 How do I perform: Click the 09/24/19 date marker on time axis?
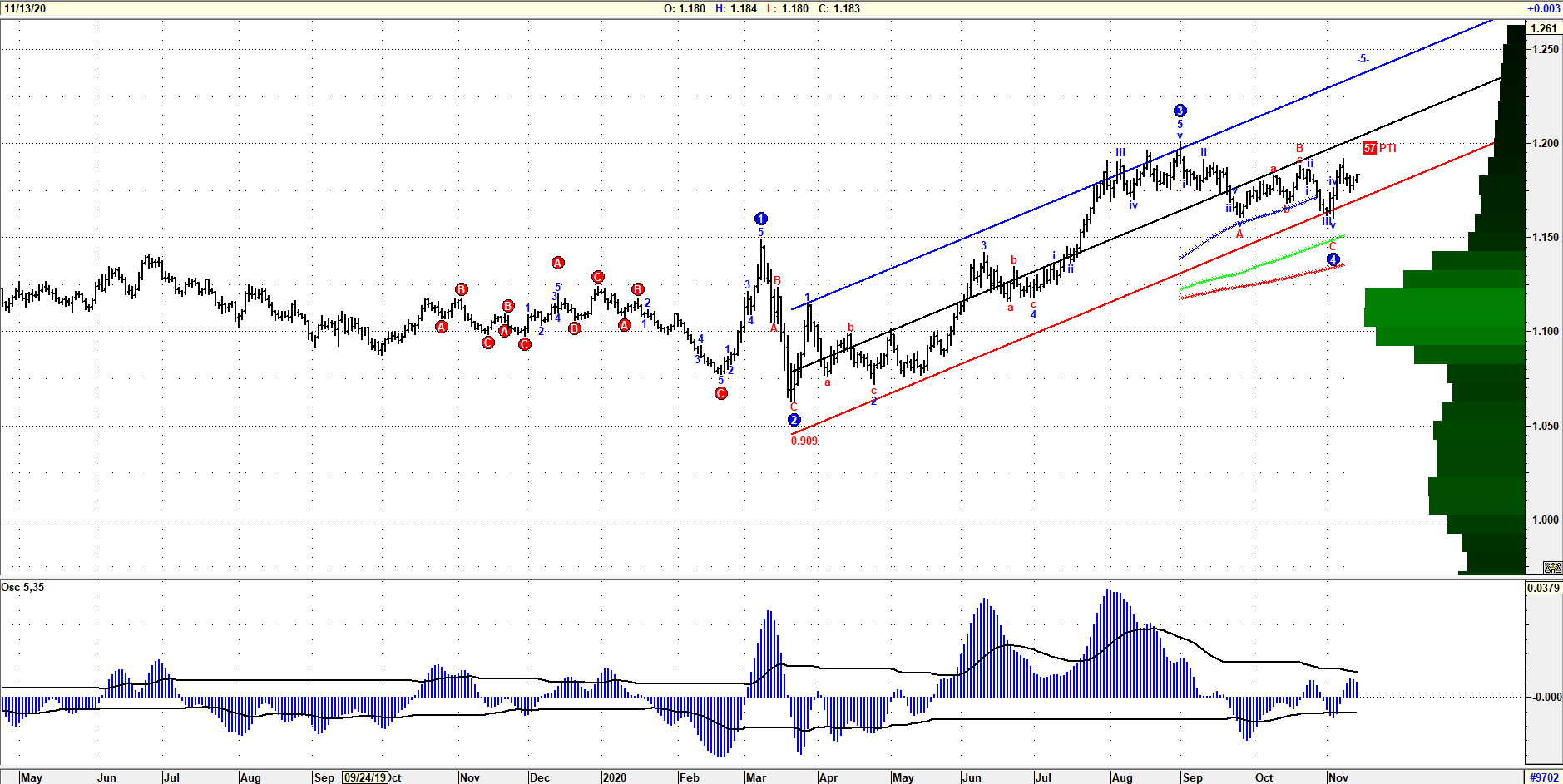364,777
